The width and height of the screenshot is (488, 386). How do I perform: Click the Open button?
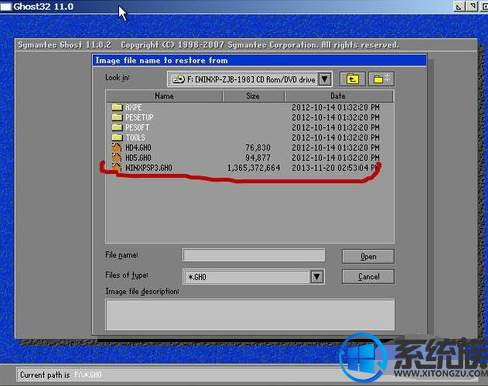click(x=368, y=257)
